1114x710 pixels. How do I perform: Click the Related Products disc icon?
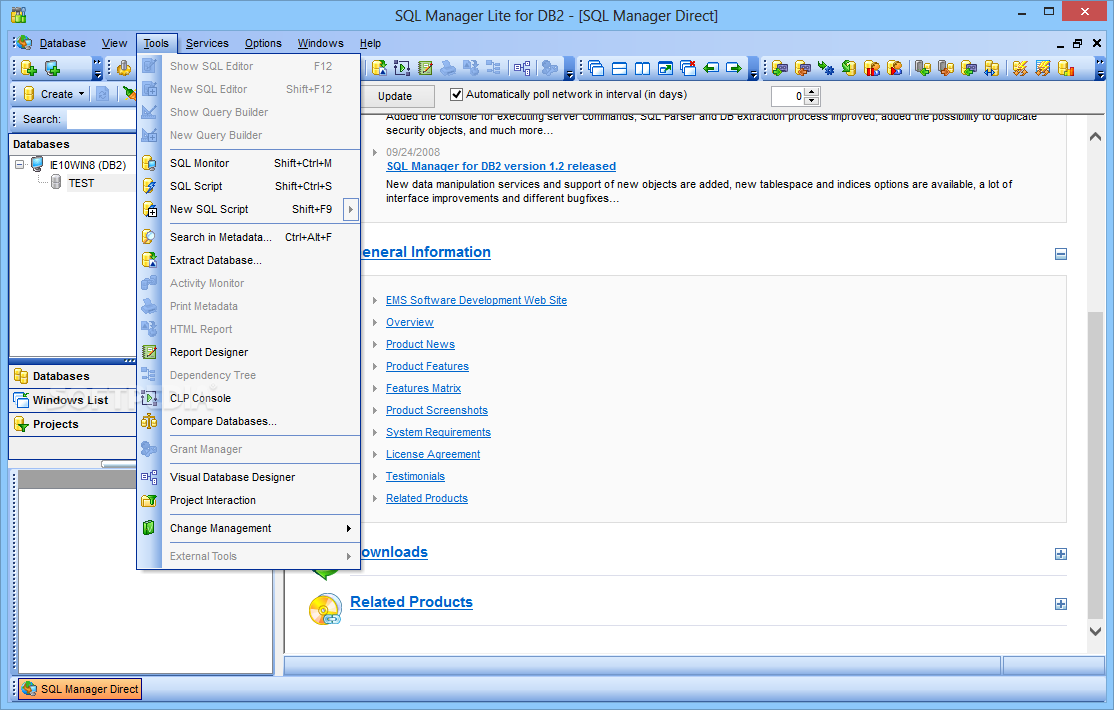325,609
